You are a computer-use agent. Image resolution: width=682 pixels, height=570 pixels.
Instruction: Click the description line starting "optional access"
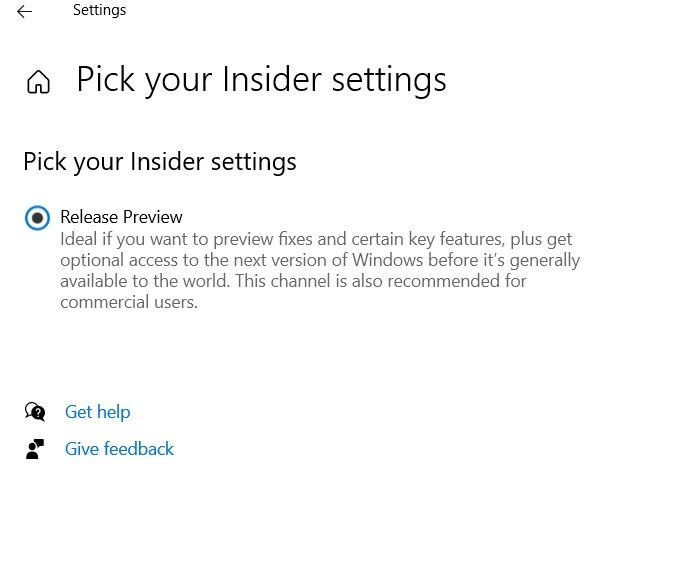(319, 261)
